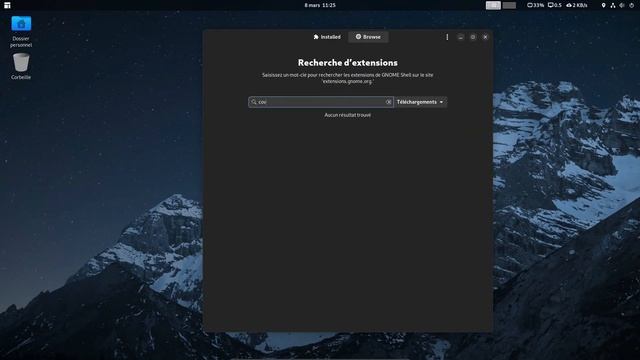Open the volume speaker tray icon
640x360 pixels.
(x=622, y=5)
